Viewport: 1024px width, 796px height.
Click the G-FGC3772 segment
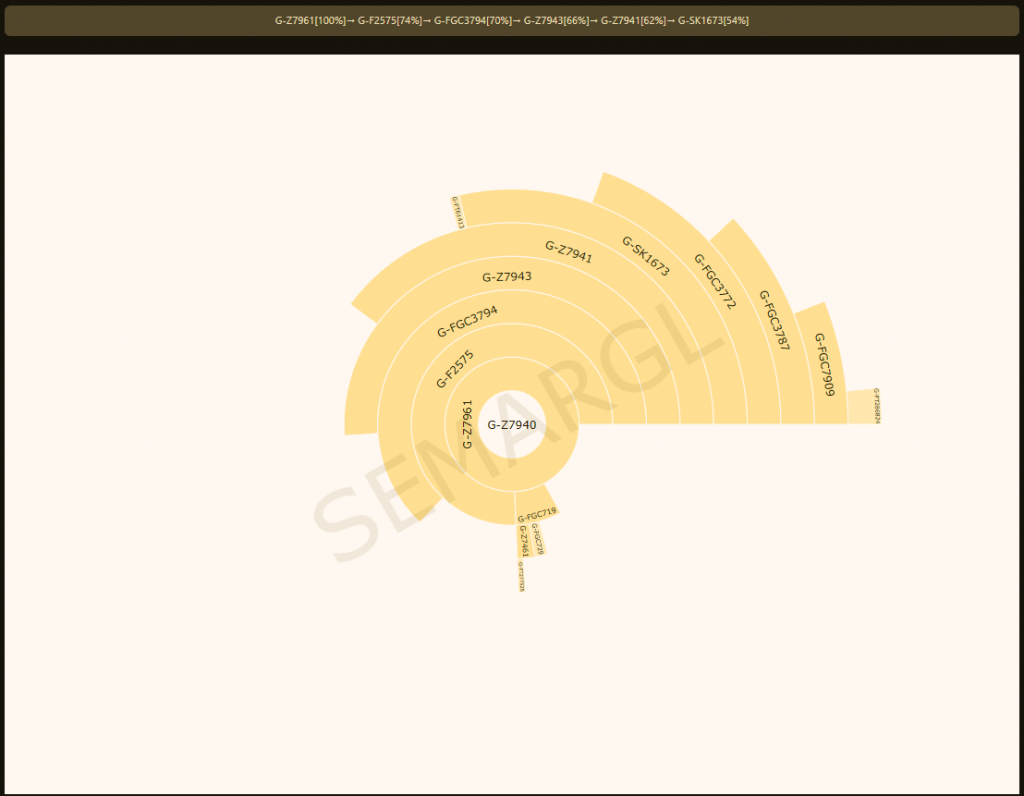pos(714,281)
